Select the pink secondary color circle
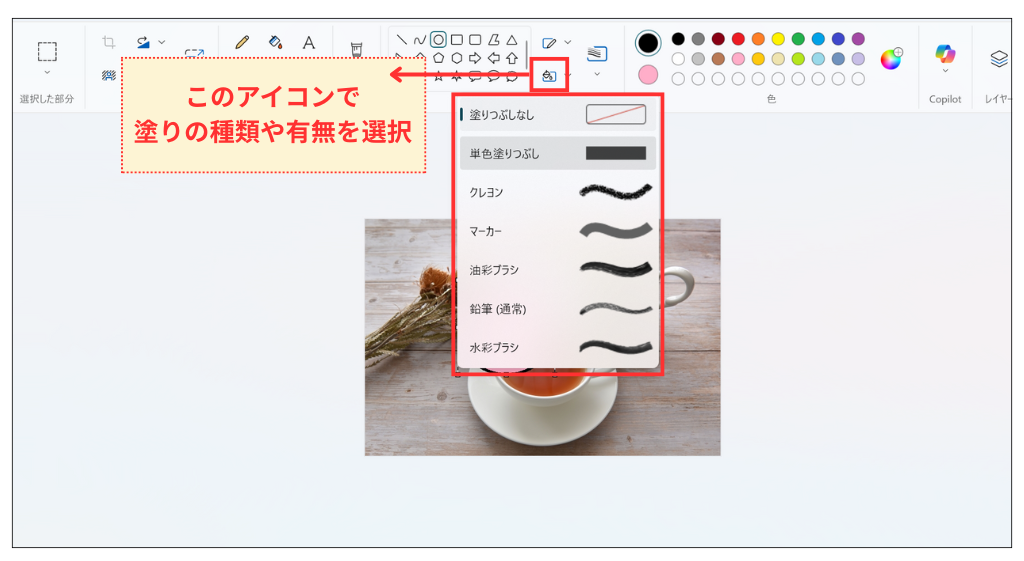The image size is (1024, 561). [x=648, y=75]
